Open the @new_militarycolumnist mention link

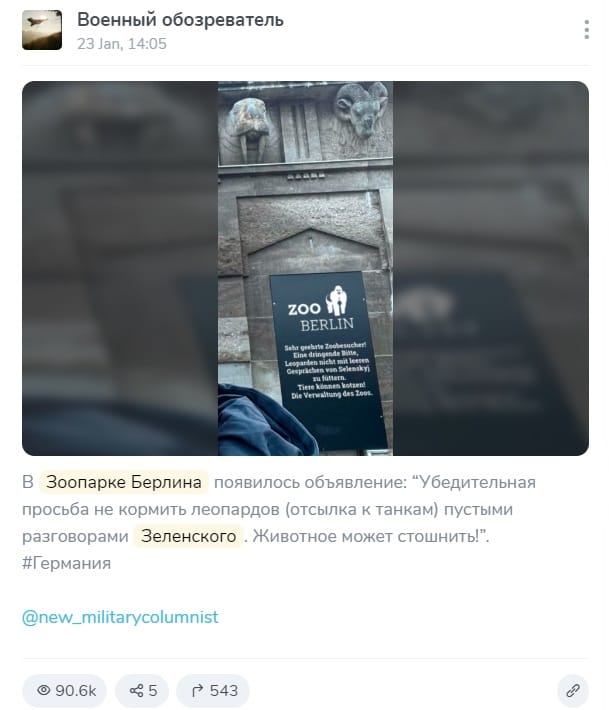click(x=120, y=617)
